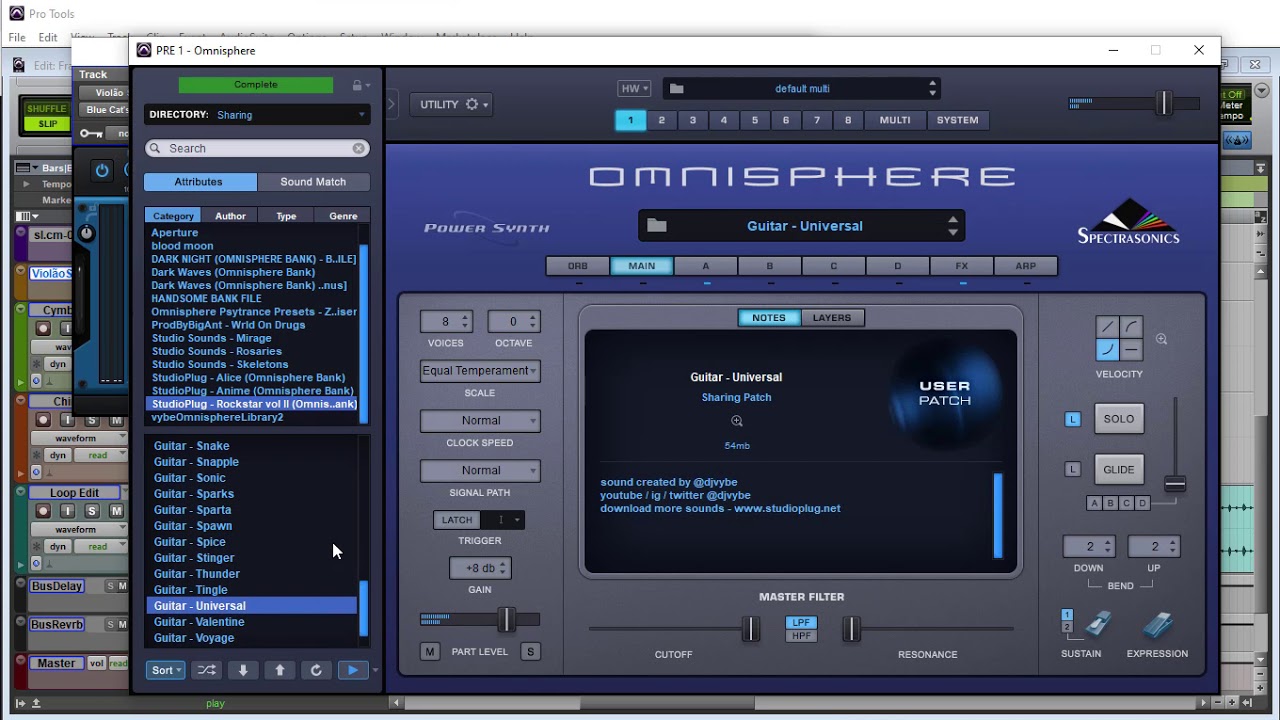Screen dimensions: 1280x720
Task: Toggle the SOLO button
Action: (1119, 419)
